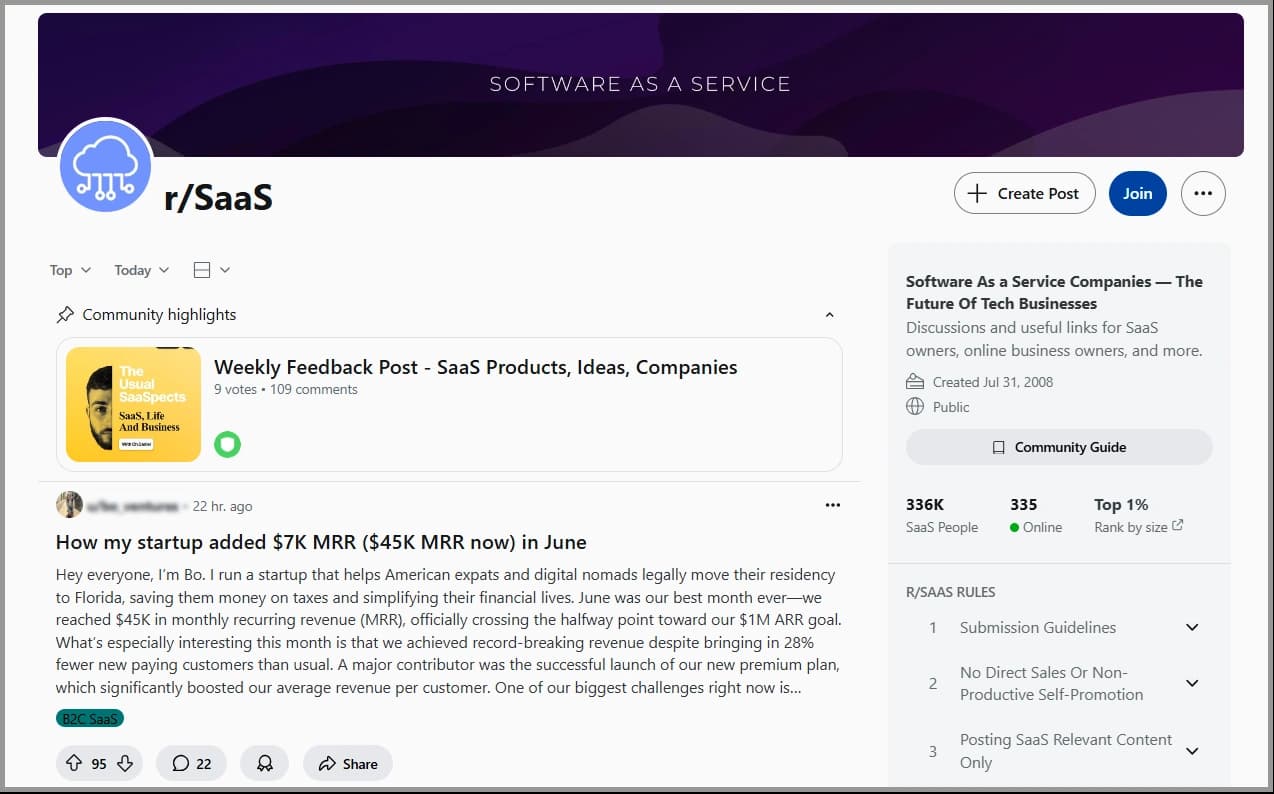Viewport: 1274px width, 794px height.
Task: Click the 335 Online count
Action: click(x=1036, y=515)
